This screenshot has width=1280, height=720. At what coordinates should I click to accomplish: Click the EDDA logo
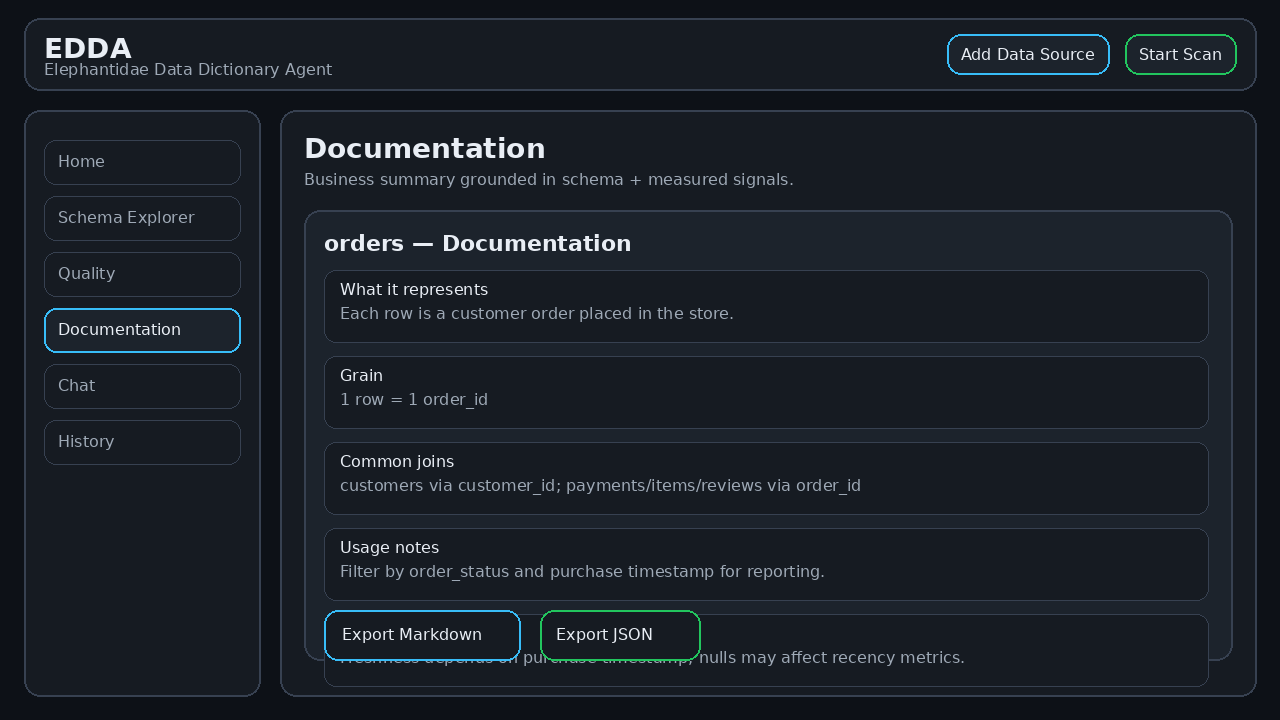coord(88,48)
